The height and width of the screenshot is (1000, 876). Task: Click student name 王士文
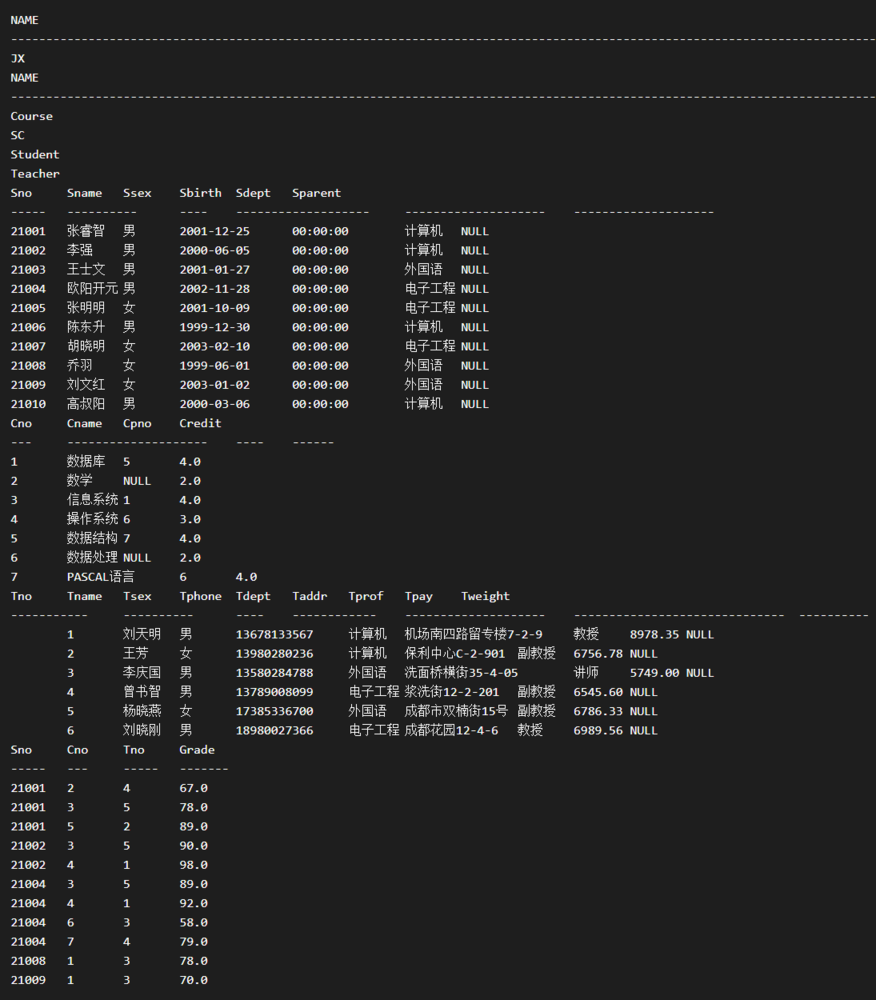pos(86,269)
